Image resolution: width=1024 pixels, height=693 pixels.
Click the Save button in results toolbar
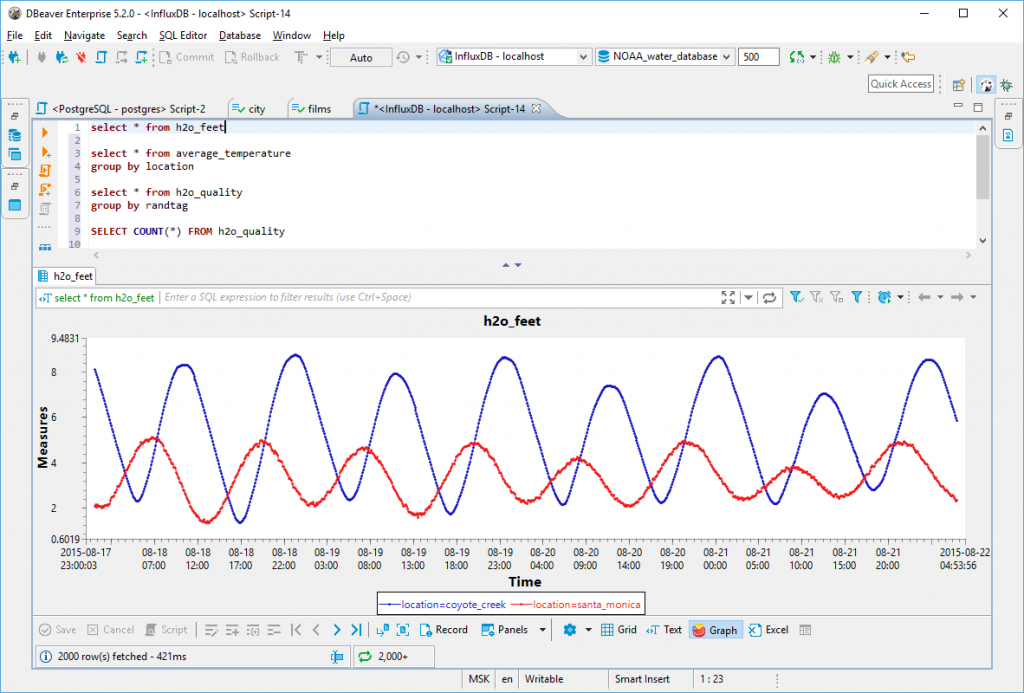57,630
